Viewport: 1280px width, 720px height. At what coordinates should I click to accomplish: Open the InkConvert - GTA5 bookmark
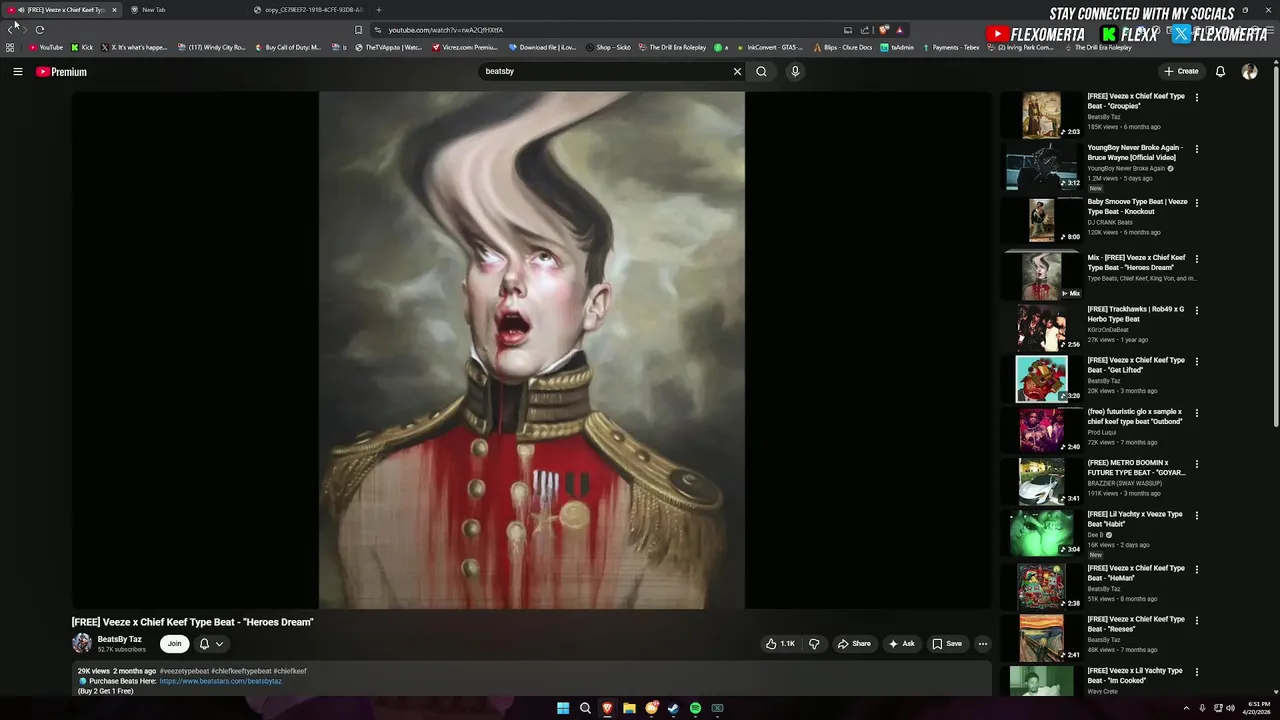[769, 47]
